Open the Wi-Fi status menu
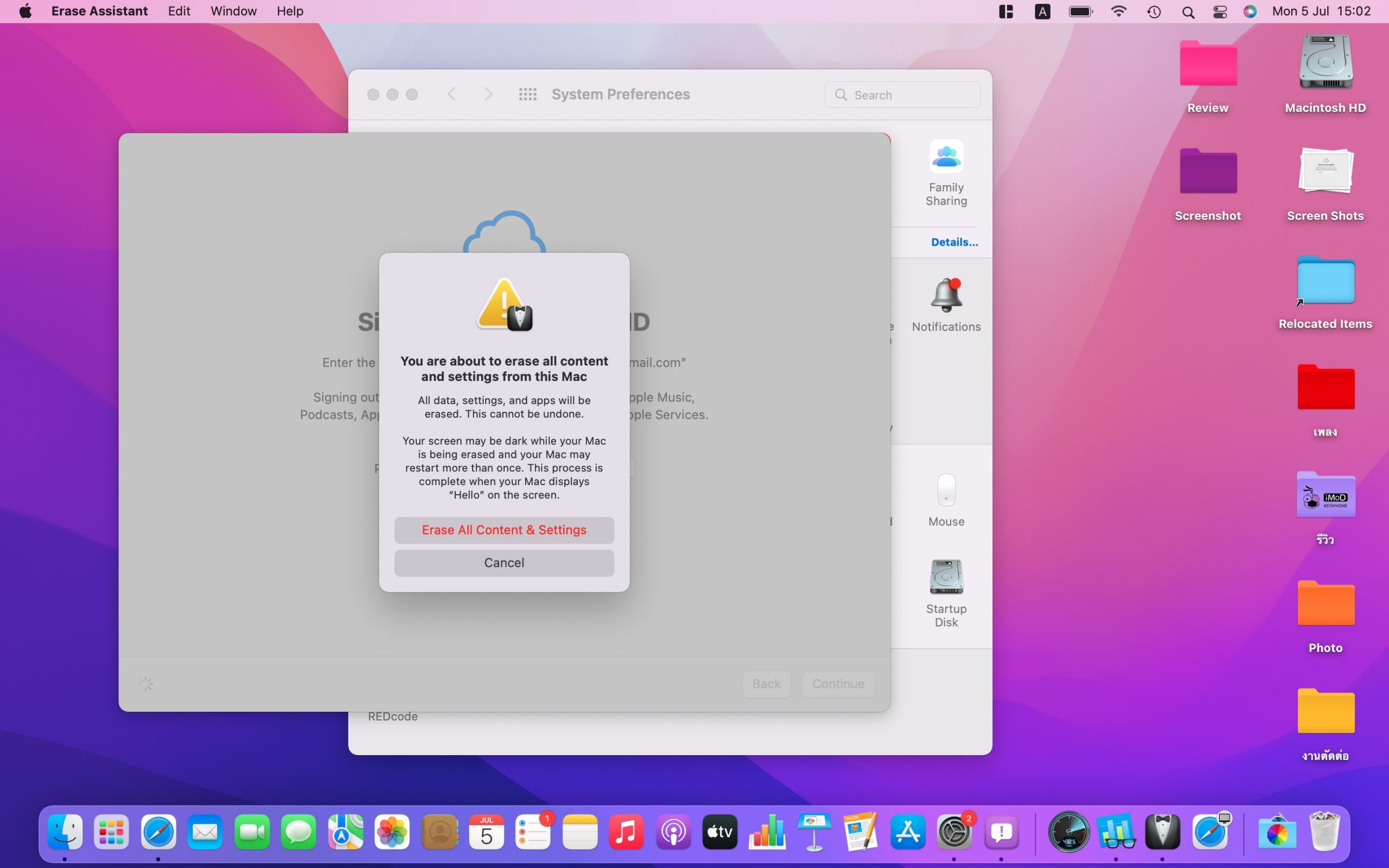 point(1118,11)
